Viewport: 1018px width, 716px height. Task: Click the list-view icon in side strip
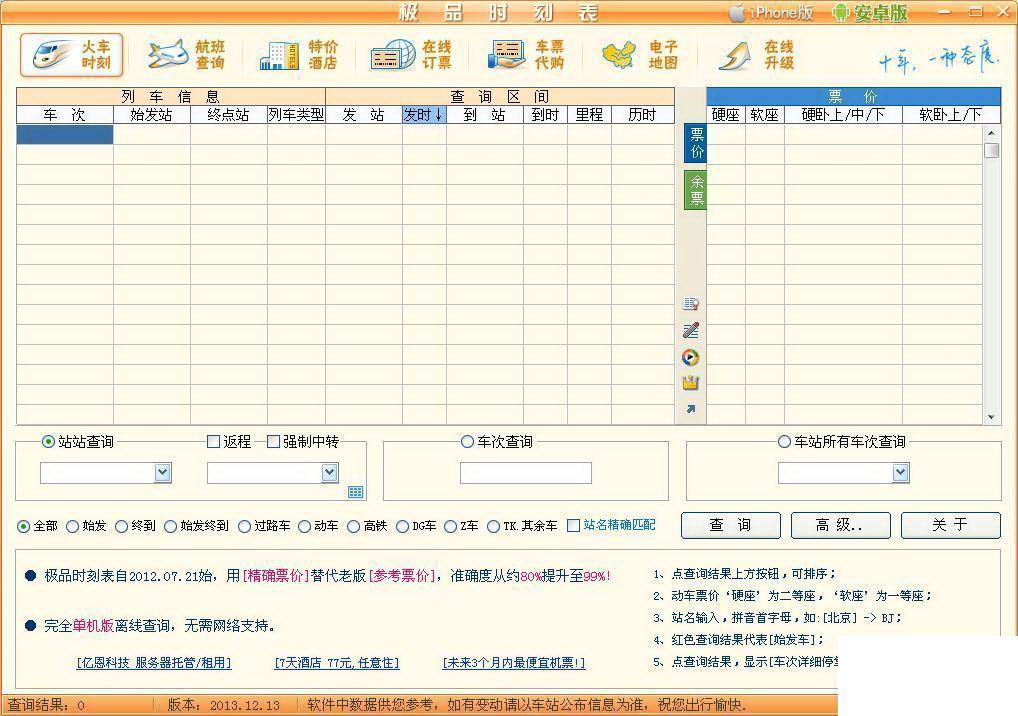(691, 303)
